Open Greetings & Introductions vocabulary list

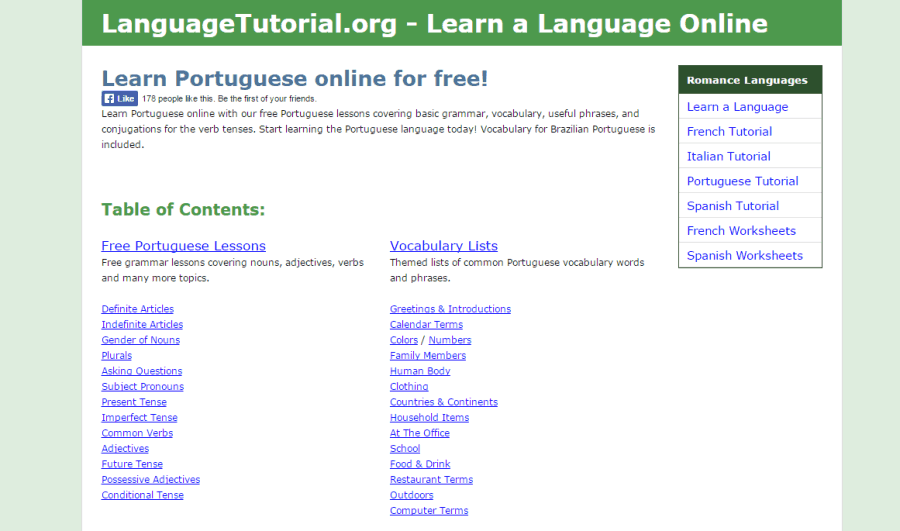[x=451, y=309]
